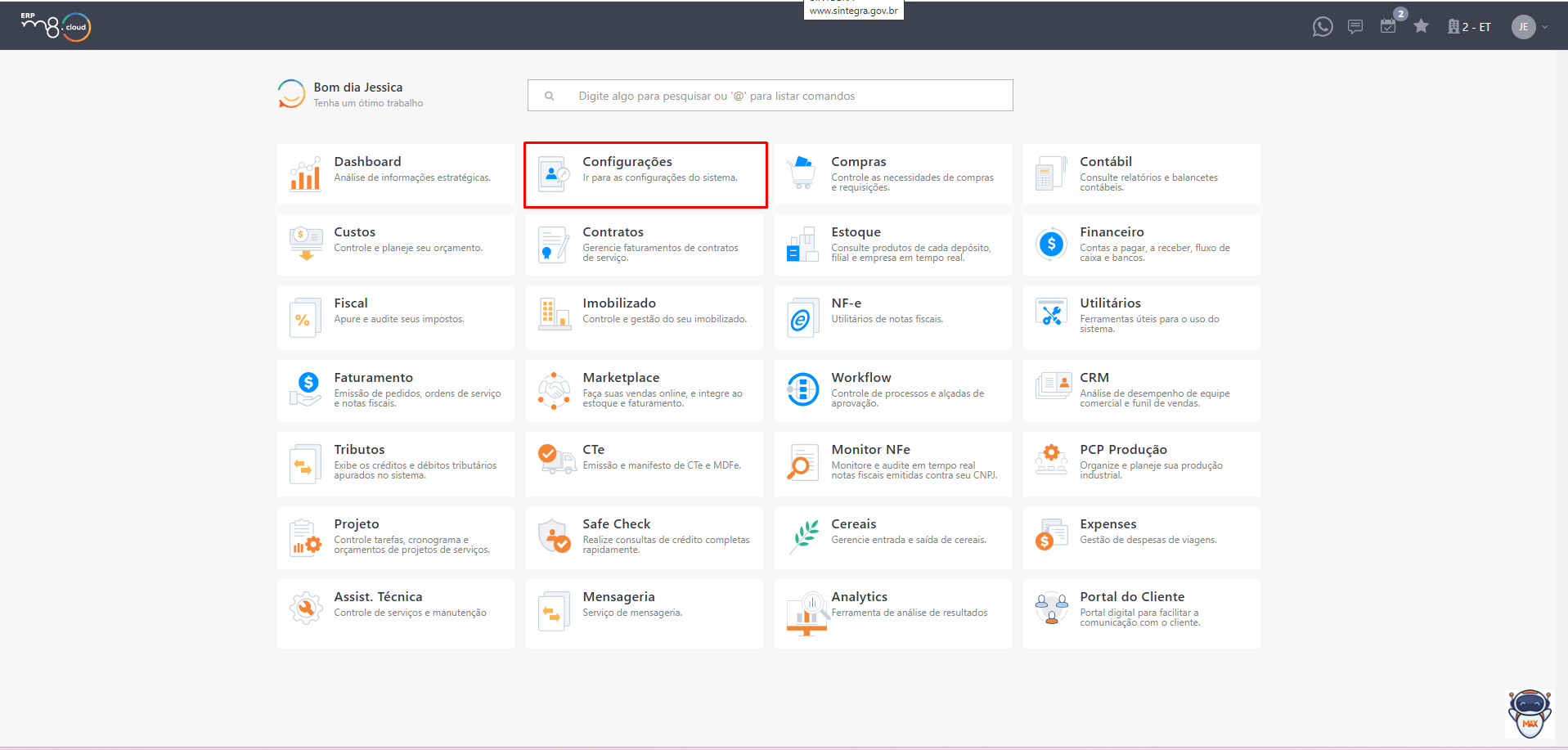1568x750 pixels.
Task: Click the JE user avatar
Action: pyautogui.click(x=1523, y=27)
